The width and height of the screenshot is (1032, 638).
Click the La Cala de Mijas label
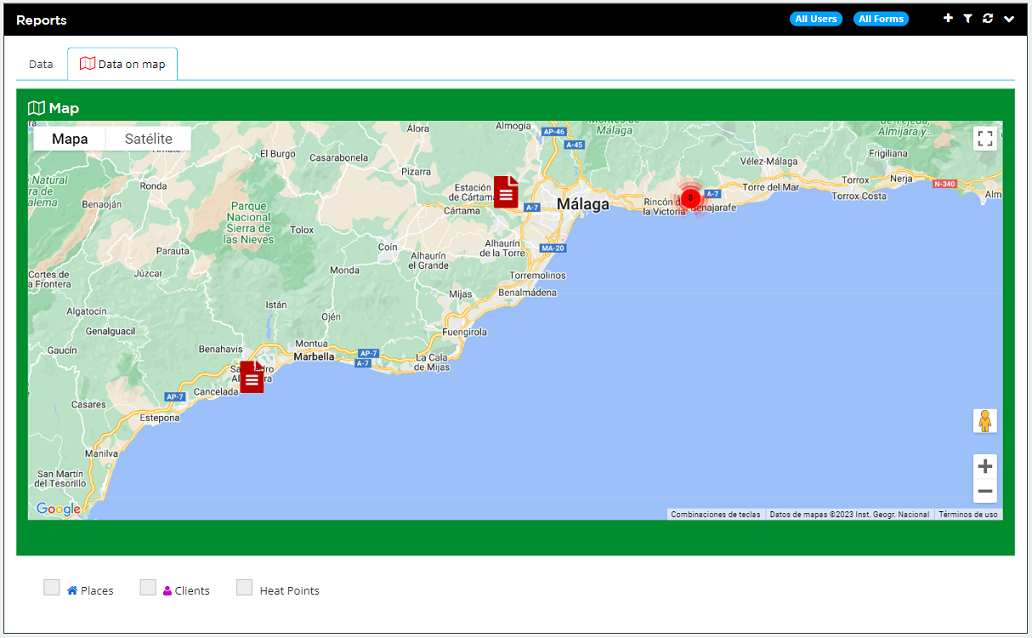point(432,362)
